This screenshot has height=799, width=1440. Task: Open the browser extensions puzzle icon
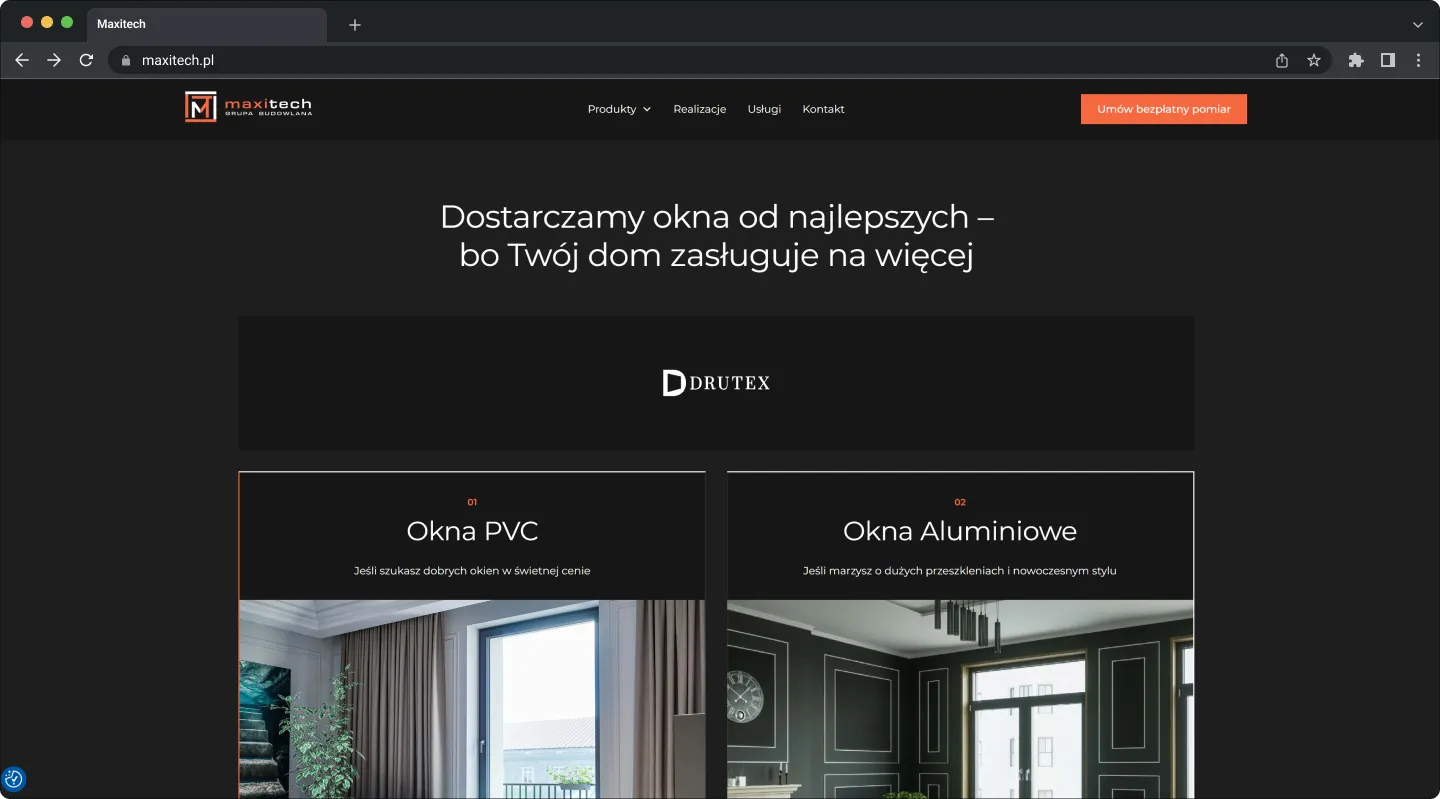(1356, 60)
